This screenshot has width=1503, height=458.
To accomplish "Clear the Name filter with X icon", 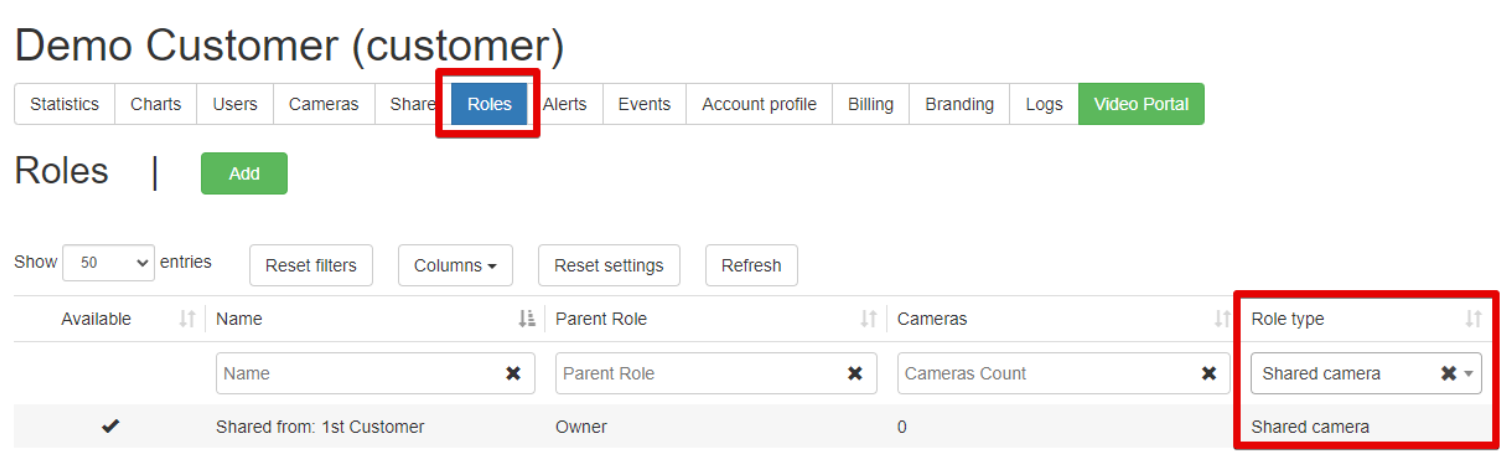I will 513,373.
